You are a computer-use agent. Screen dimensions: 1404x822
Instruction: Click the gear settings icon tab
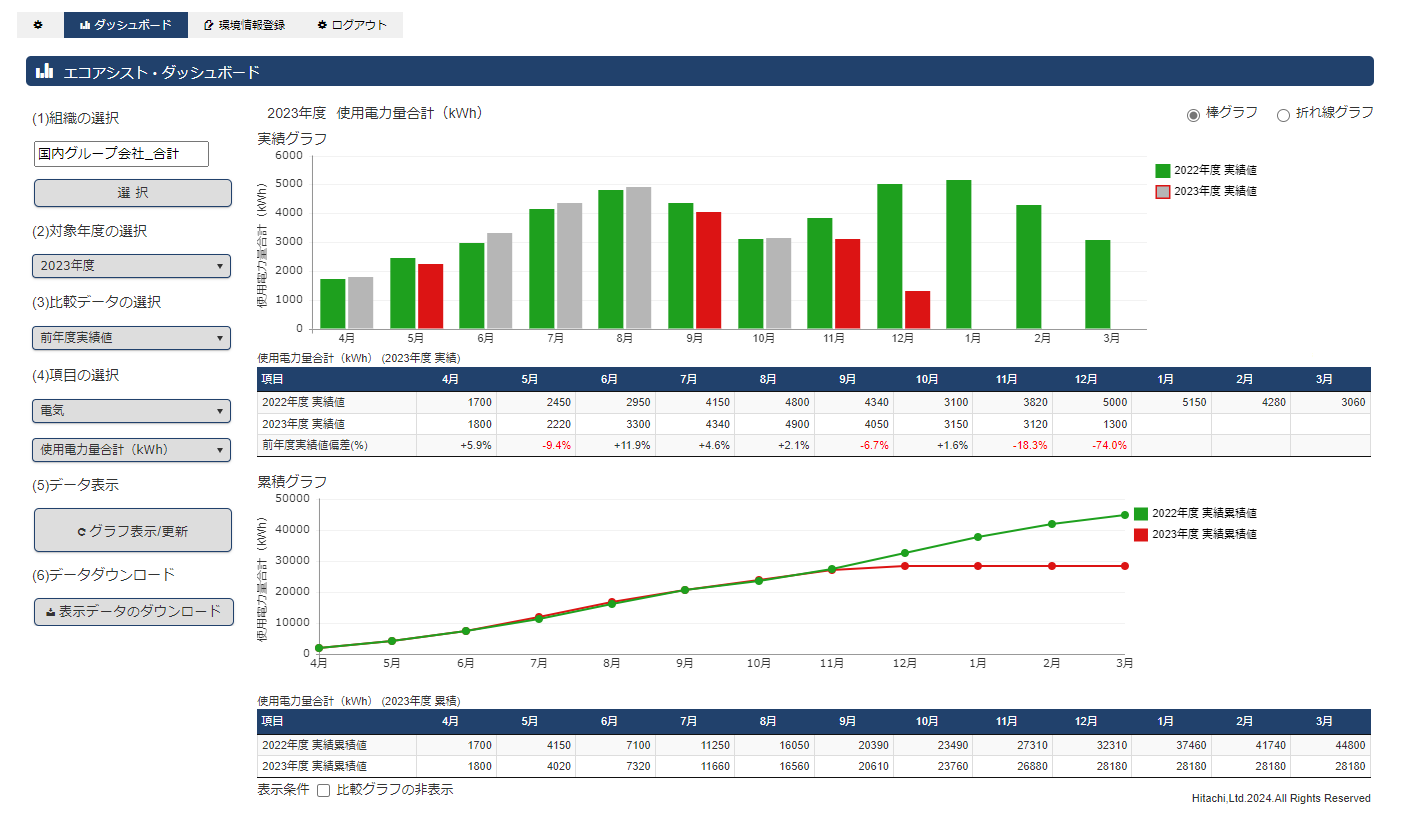(38, 25)
